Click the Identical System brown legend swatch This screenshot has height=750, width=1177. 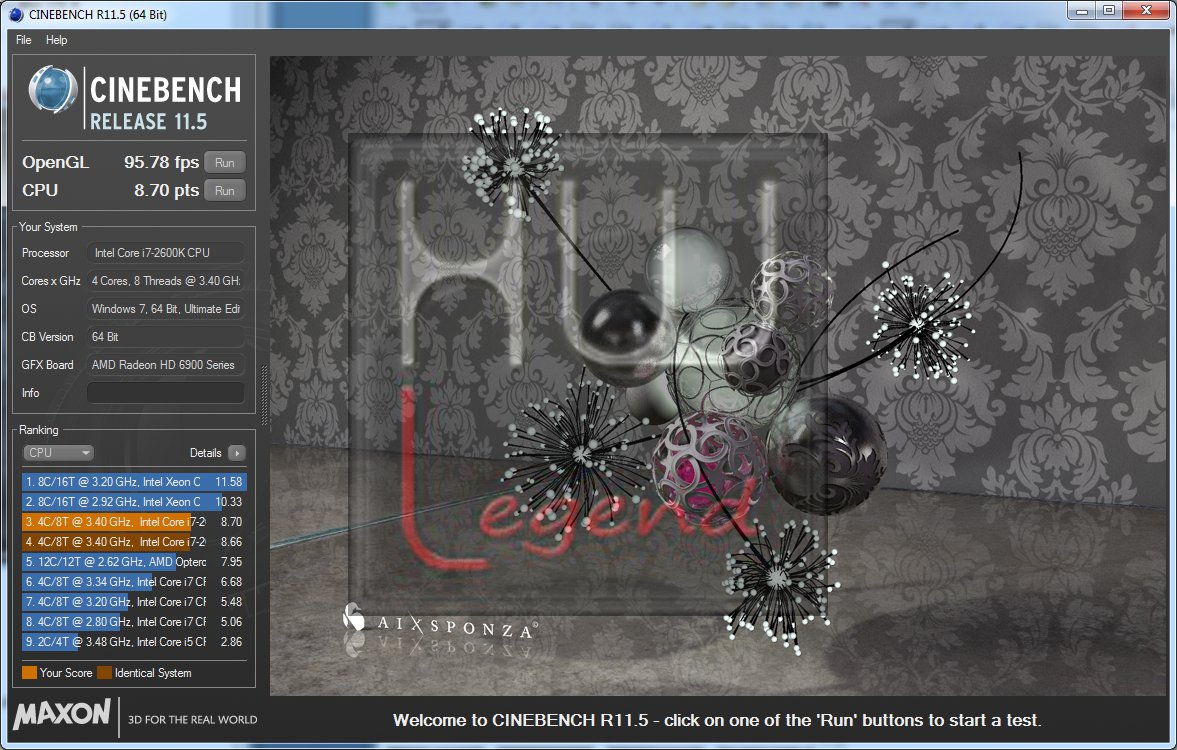tap(104, 673)
